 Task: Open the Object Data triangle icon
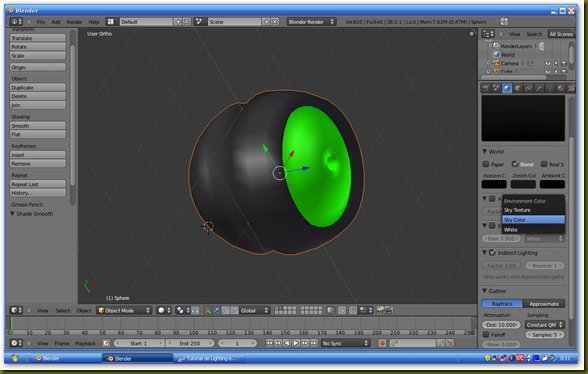pos(550,88)
